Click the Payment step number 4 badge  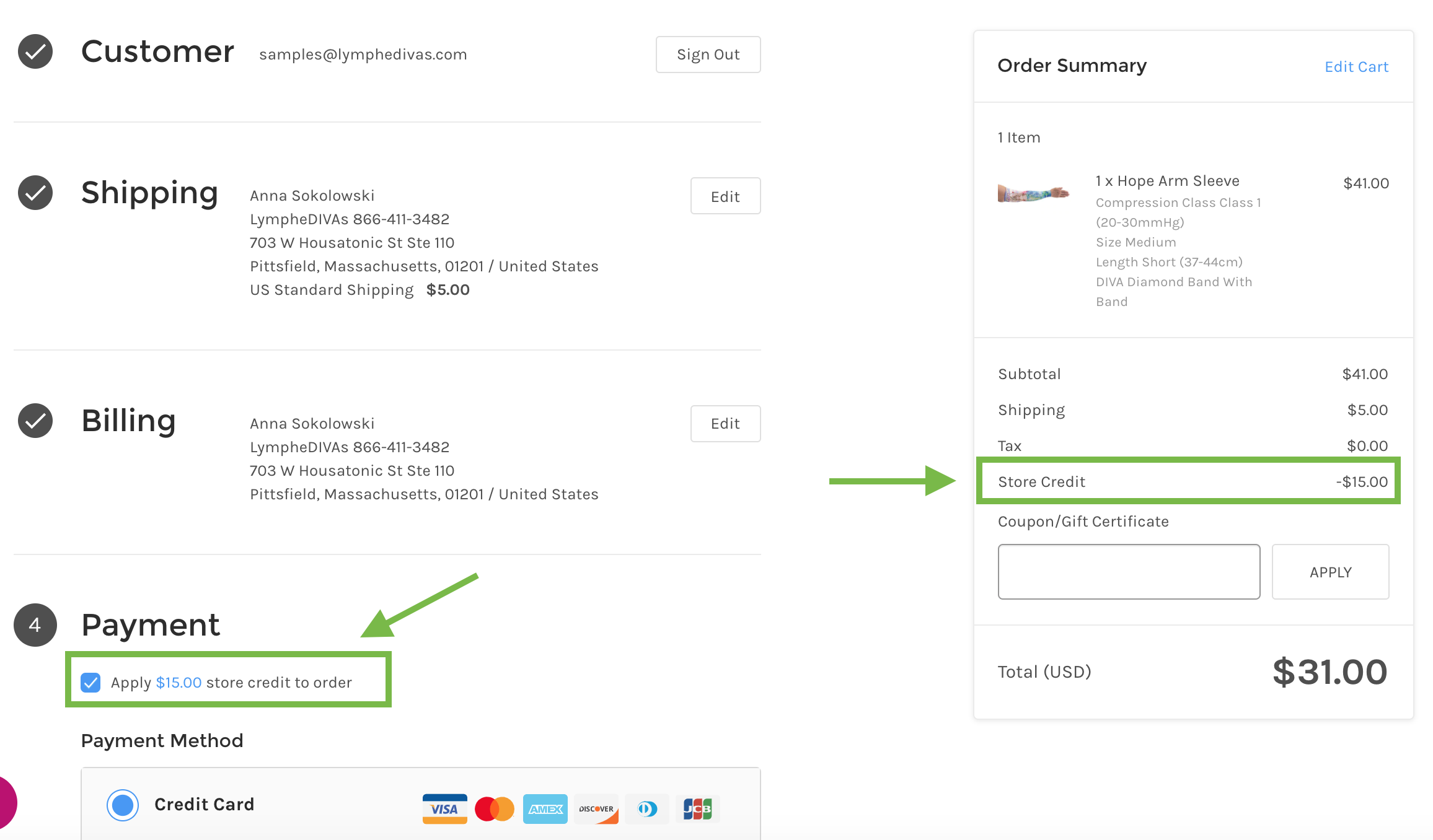[35, 625]
